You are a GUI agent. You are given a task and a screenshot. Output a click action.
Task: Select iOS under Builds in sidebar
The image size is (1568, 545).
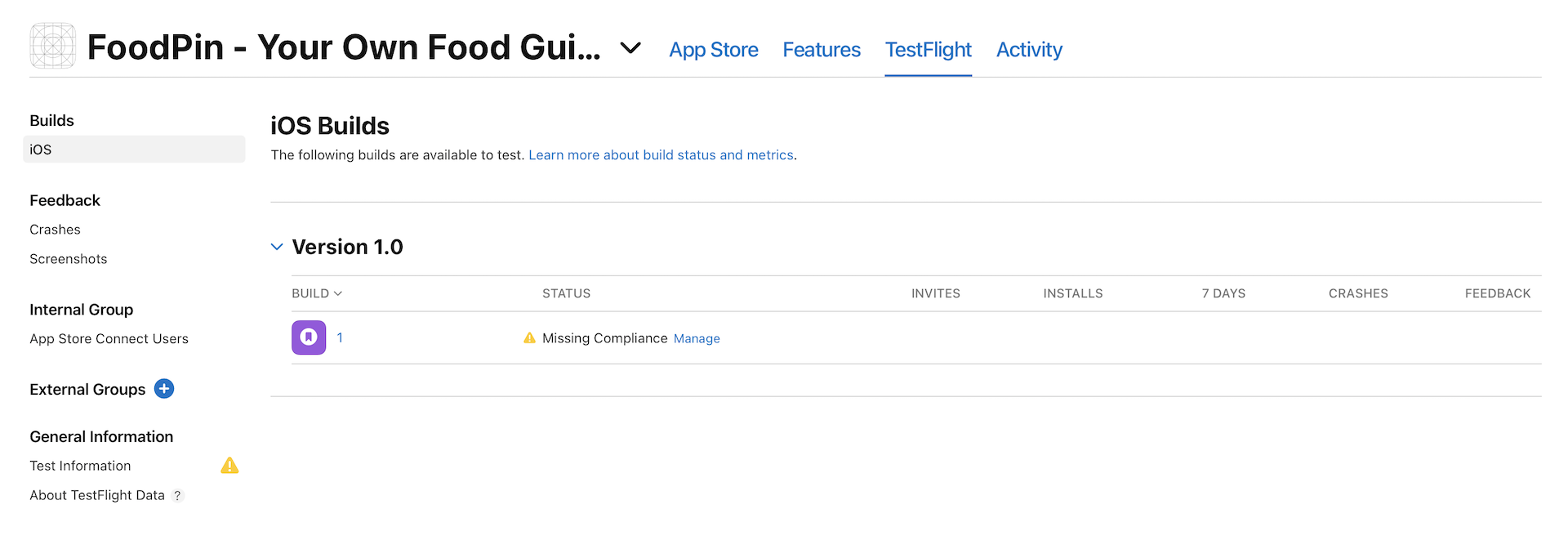point(134,150)
